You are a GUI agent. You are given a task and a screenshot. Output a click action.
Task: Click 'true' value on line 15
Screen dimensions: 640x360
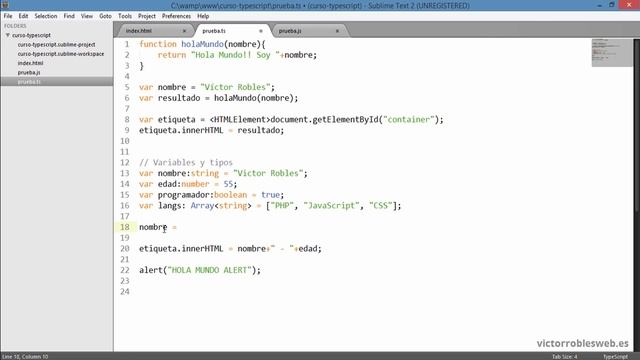pyautogui.click(x=271, y=195)
